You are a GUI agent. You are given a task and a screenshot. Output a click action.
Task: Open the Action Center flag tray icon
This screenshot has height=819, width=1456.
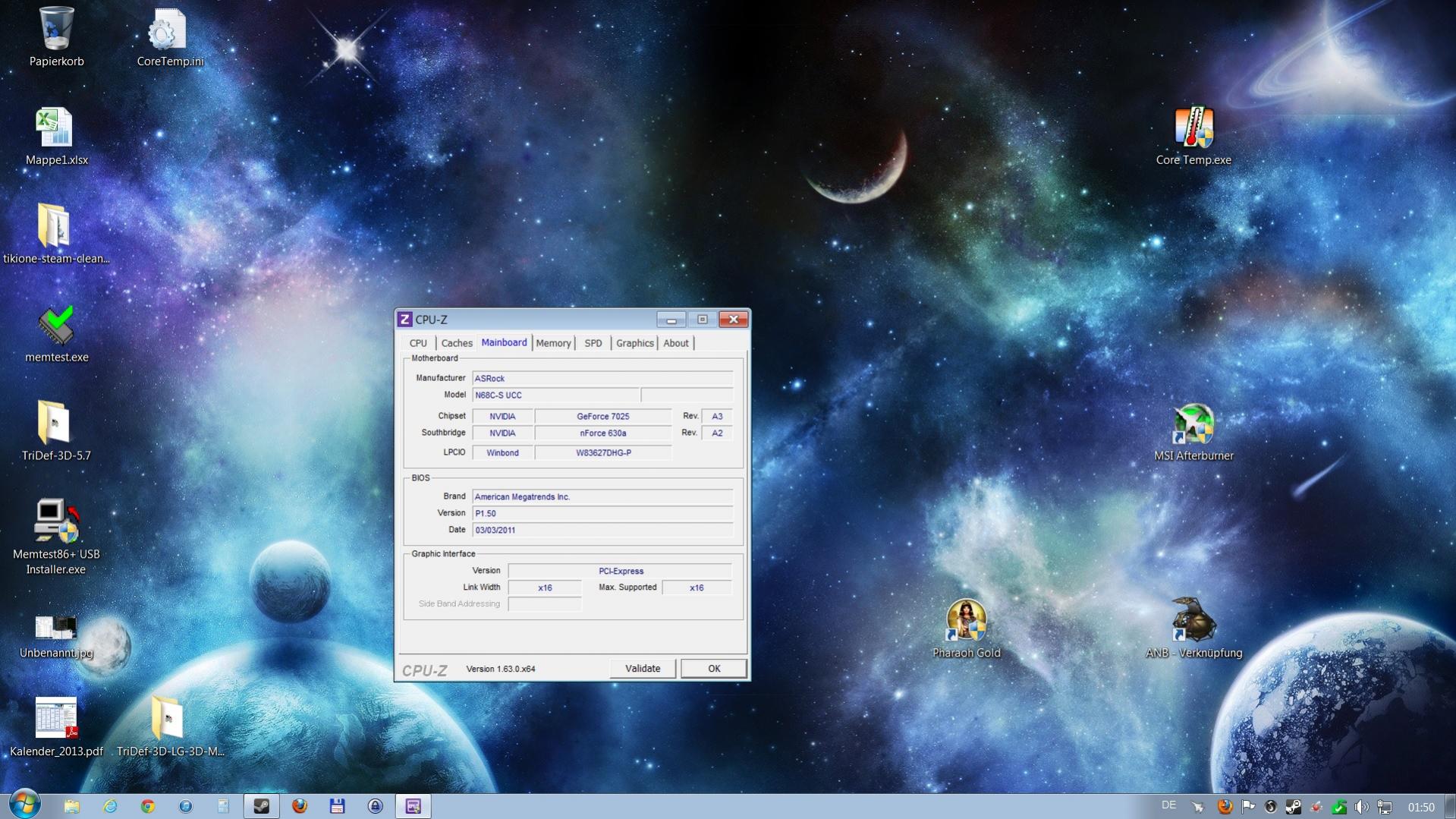click(1248, 807)
